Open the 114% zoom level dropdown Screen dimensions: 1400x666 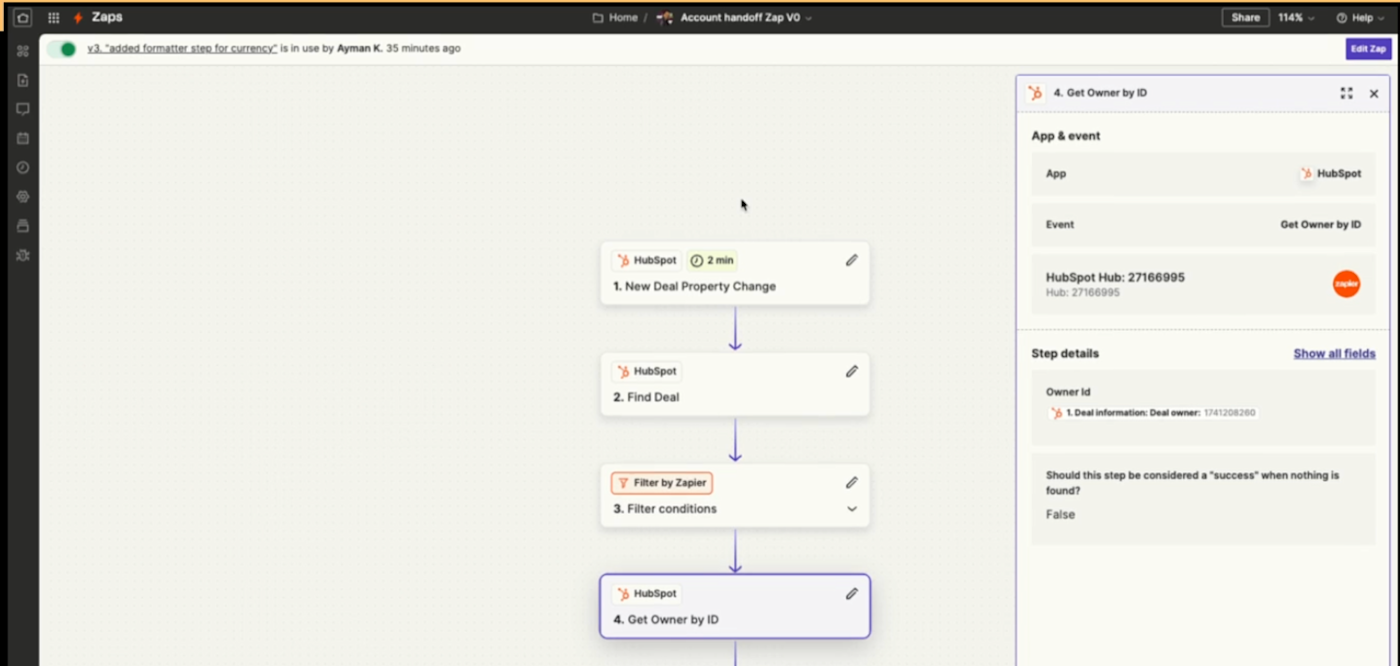[x=1296, y=18]
